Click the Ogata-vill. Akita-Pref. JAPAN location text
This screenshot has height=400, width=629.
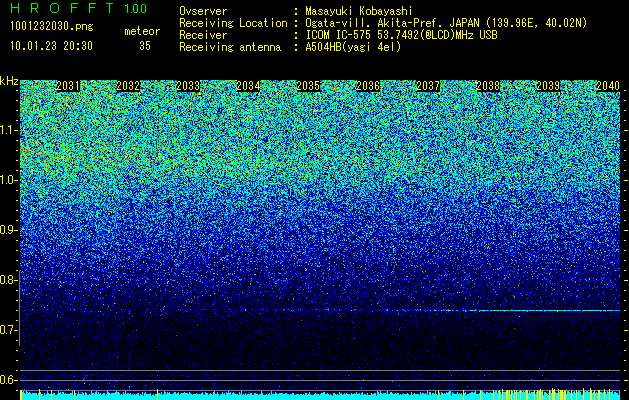446,23
